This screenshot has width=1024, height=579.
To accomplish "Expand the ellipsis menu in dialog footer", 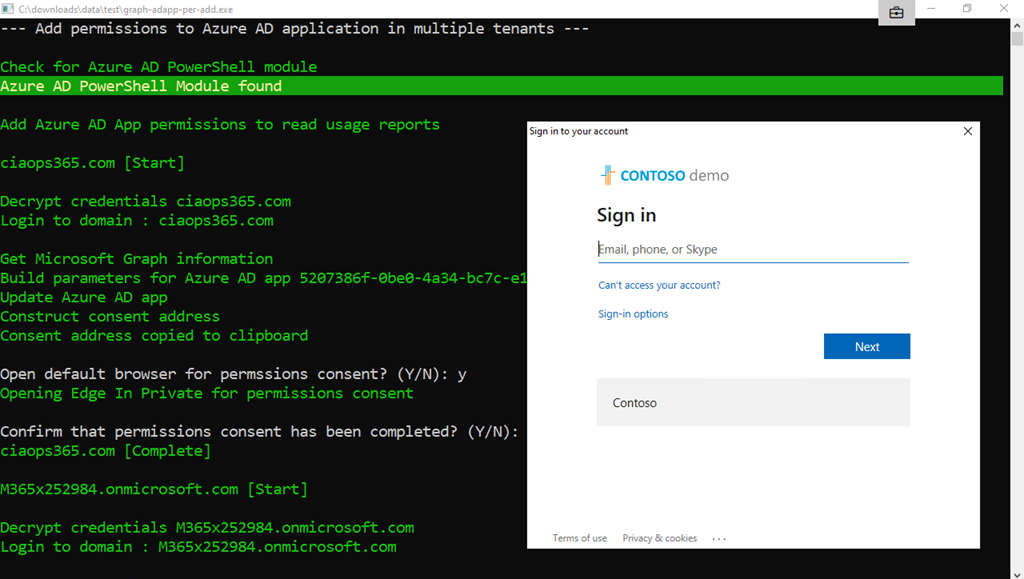I will [719, 538].
